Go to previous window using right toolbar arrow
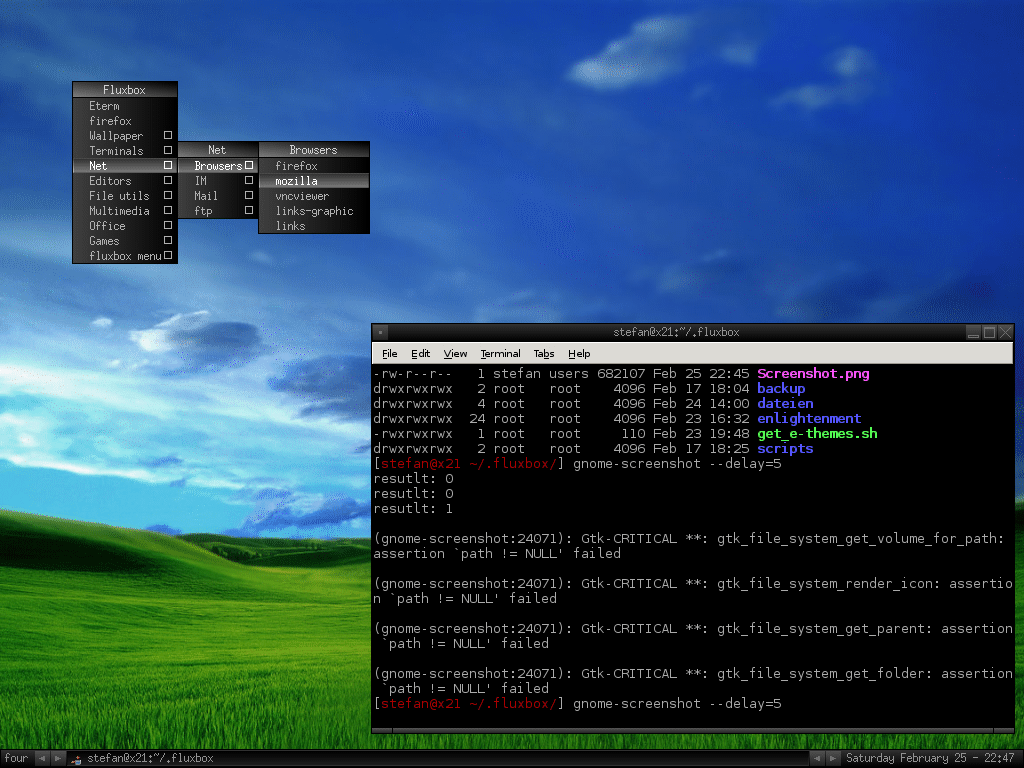The height and width of the screenshot is (768, 1024). point(816,758)
